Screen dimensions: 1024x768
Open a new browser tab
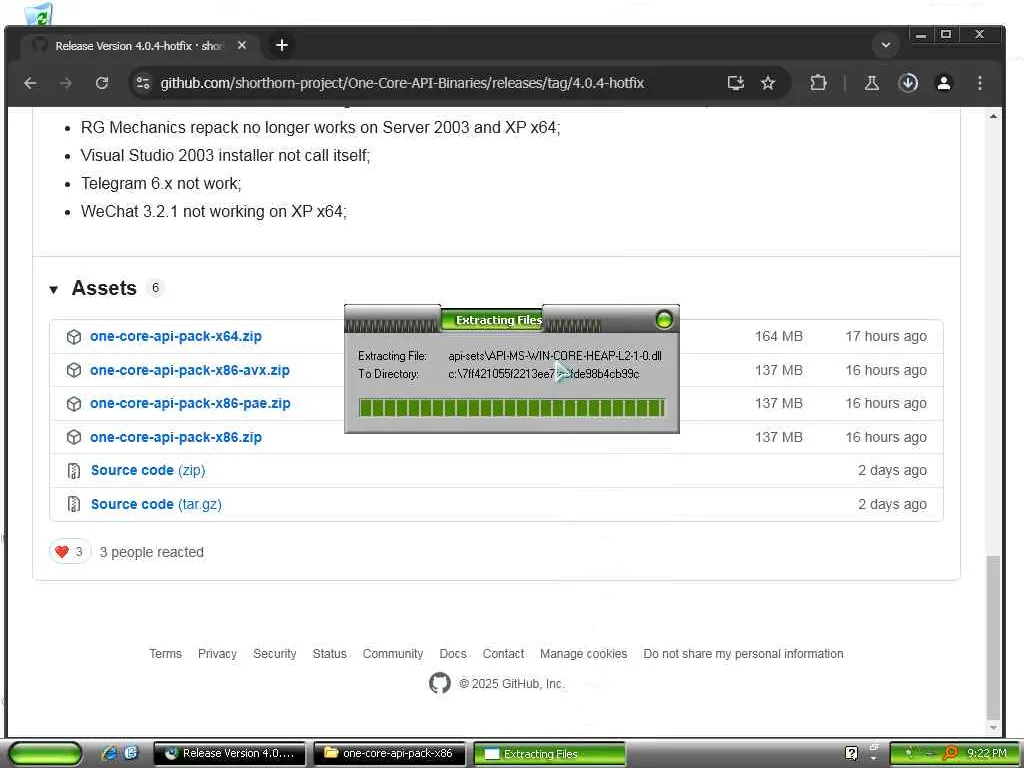pos(281,45)
